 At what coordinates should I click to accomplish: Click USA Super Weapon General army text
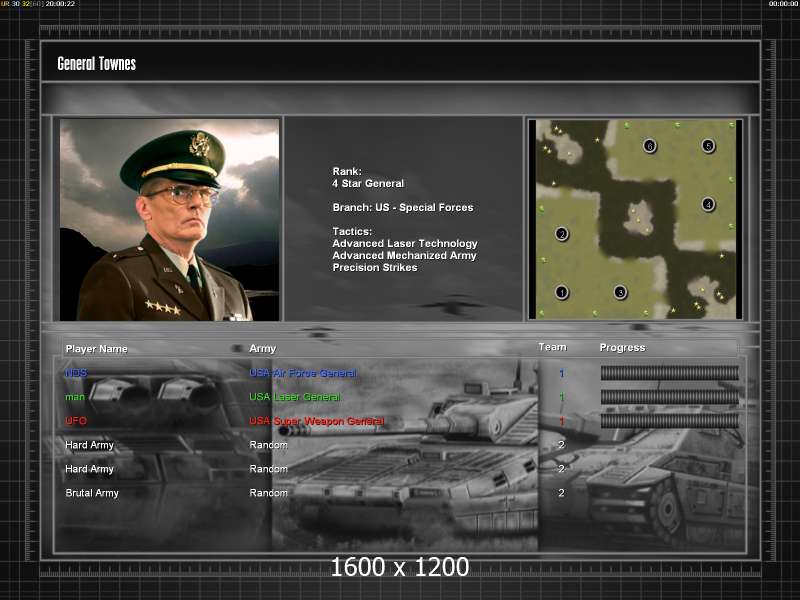[316, 421]
